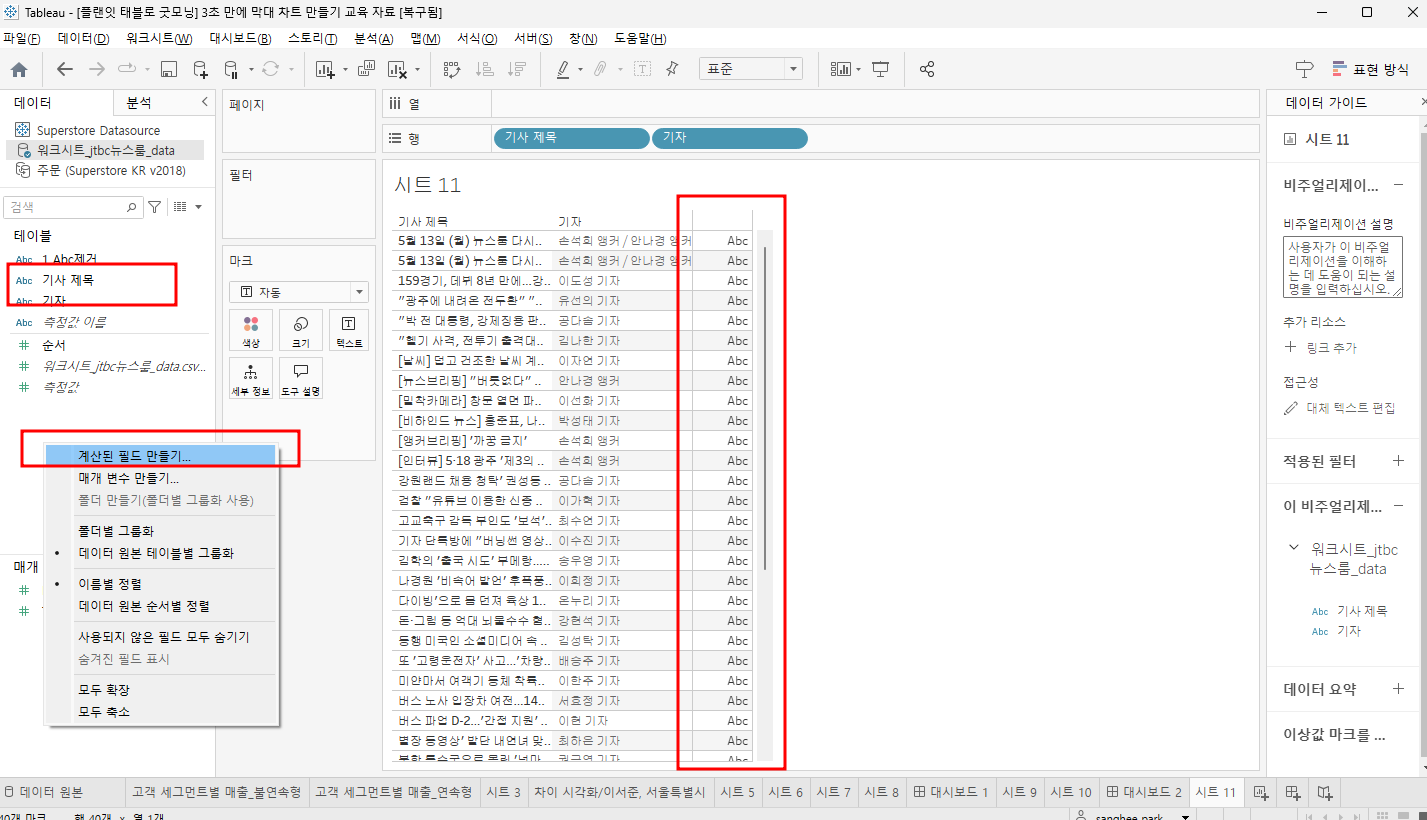Switch to 대시보드 1 sheet tab
The height and width of the screenshot is (820, 1427).
point(950,792)
